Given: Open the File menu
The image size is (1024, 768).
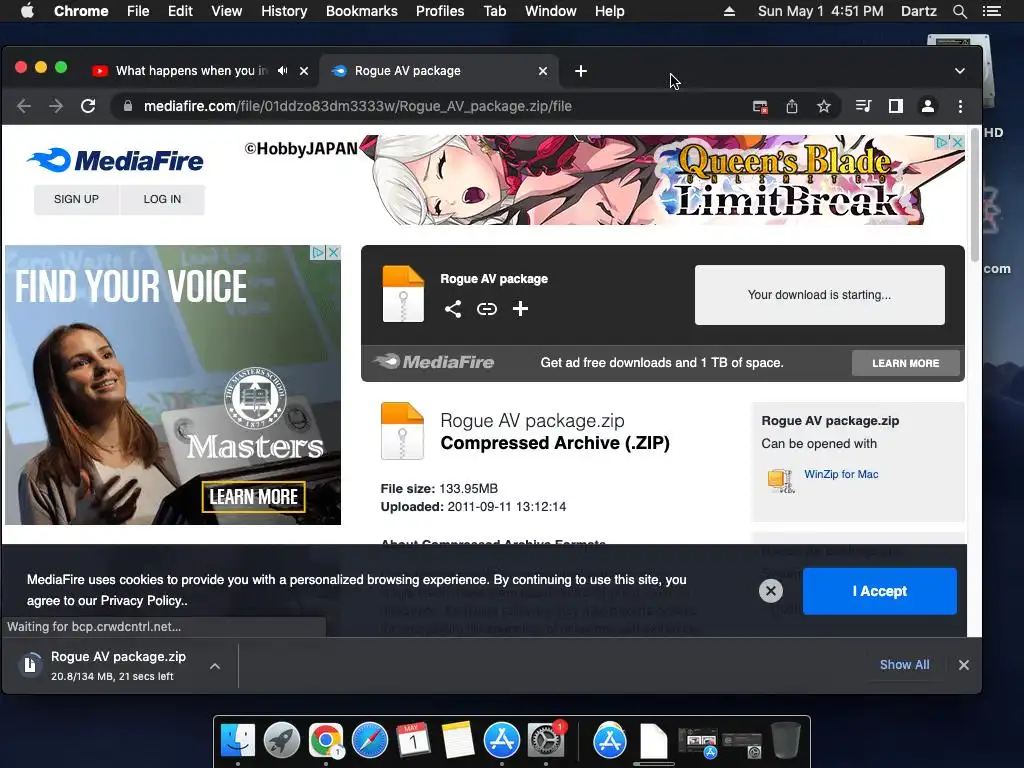Looking at the screenshot, I should point(138,11).
